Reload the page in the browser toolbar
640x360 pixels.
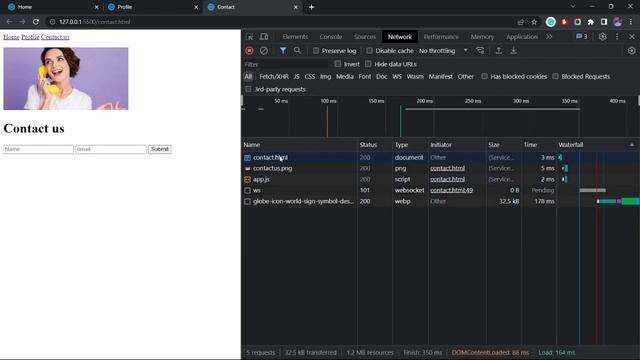tap(36, 22)
